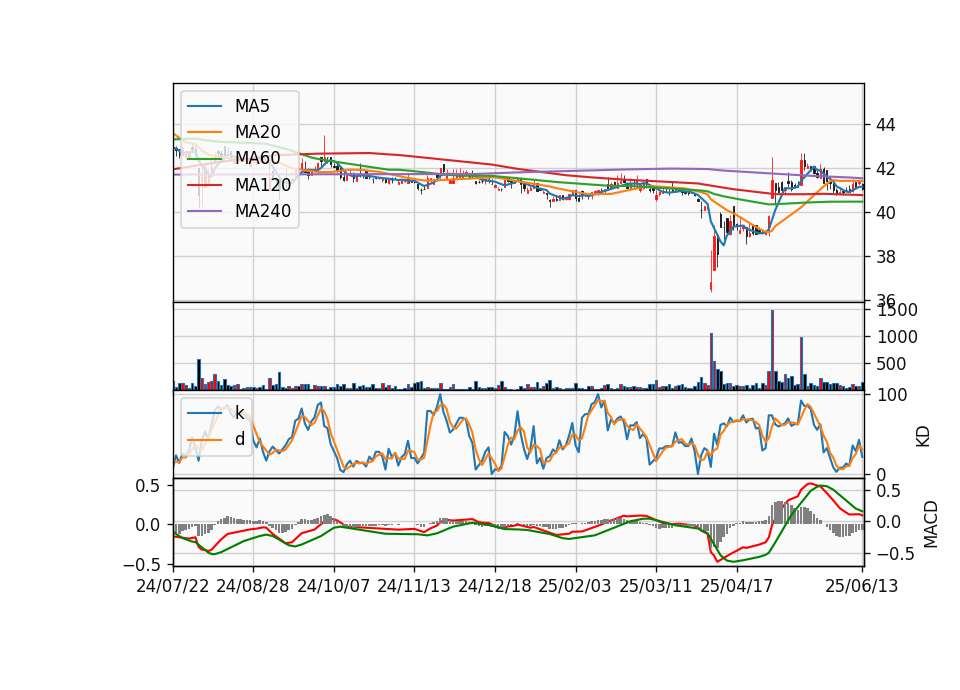This screenshot has height=690, width=960.
Task: Click the MACD axis label
Action: (x=930, y=524)
